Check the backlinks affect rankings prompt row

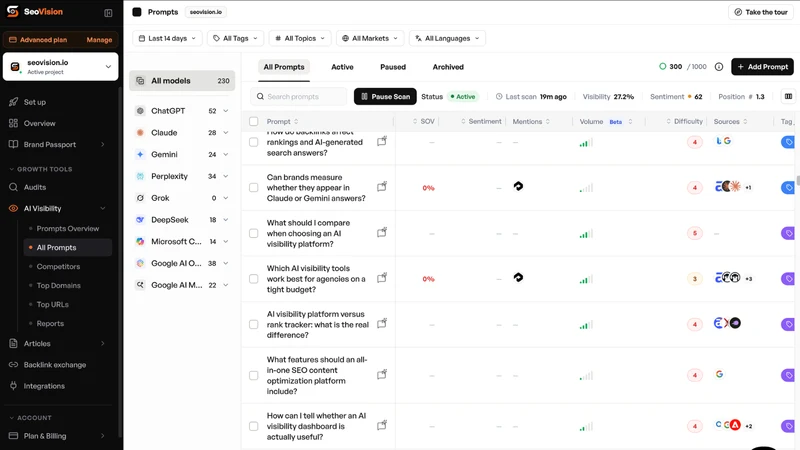coord(254,142)
